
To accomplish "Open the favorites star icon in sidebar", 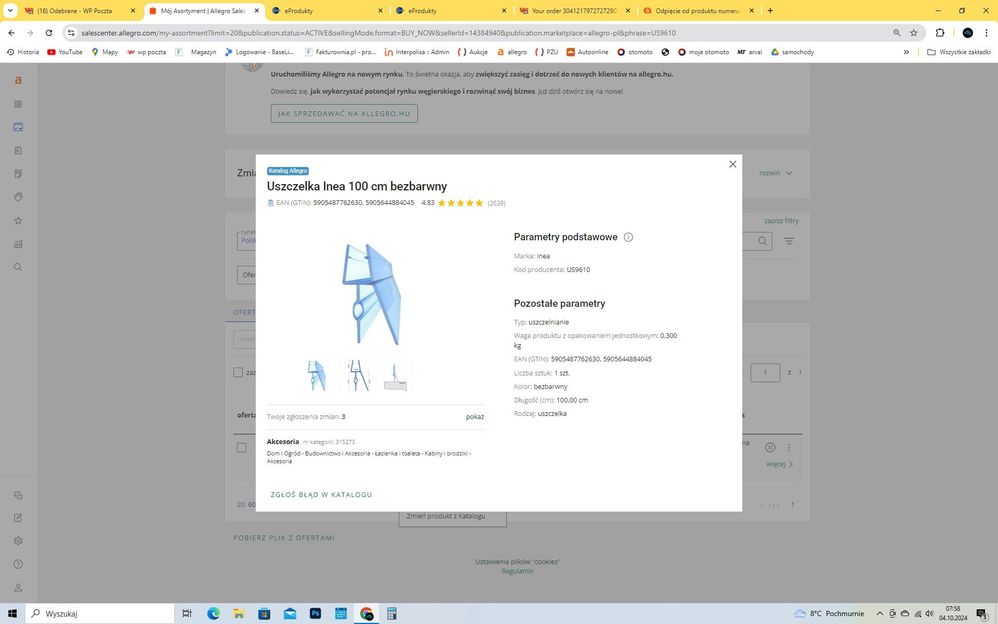I will point(18,220).
